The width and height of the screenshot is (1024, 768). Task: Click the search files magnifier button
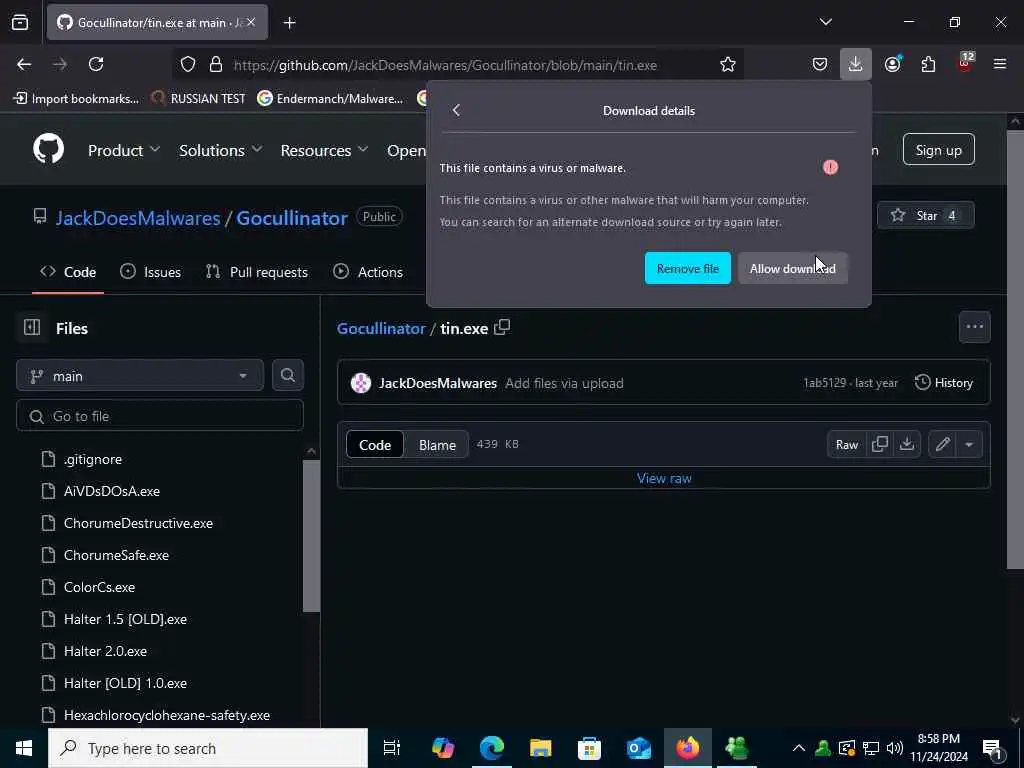(x=288, y=376)
